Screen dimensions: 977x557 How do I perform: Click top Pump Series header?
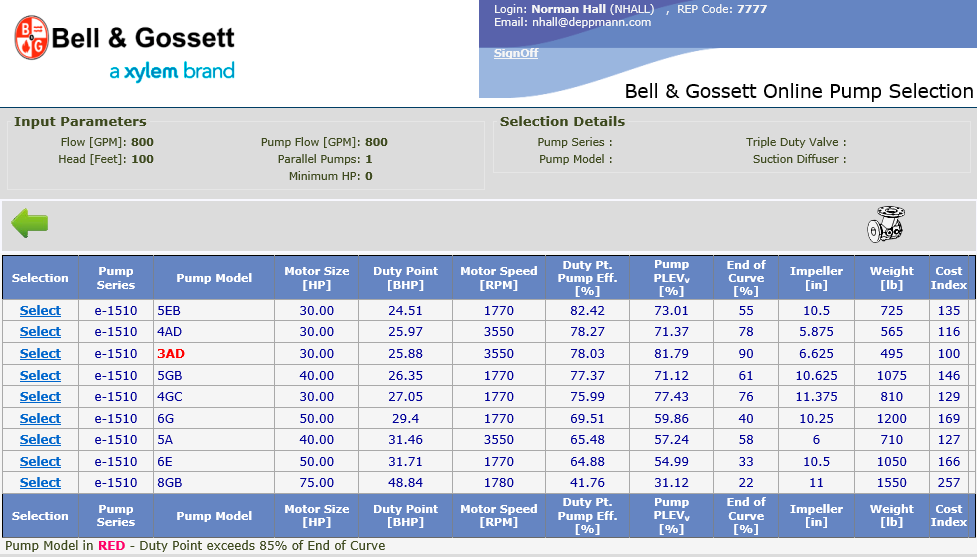pos(116,278)
